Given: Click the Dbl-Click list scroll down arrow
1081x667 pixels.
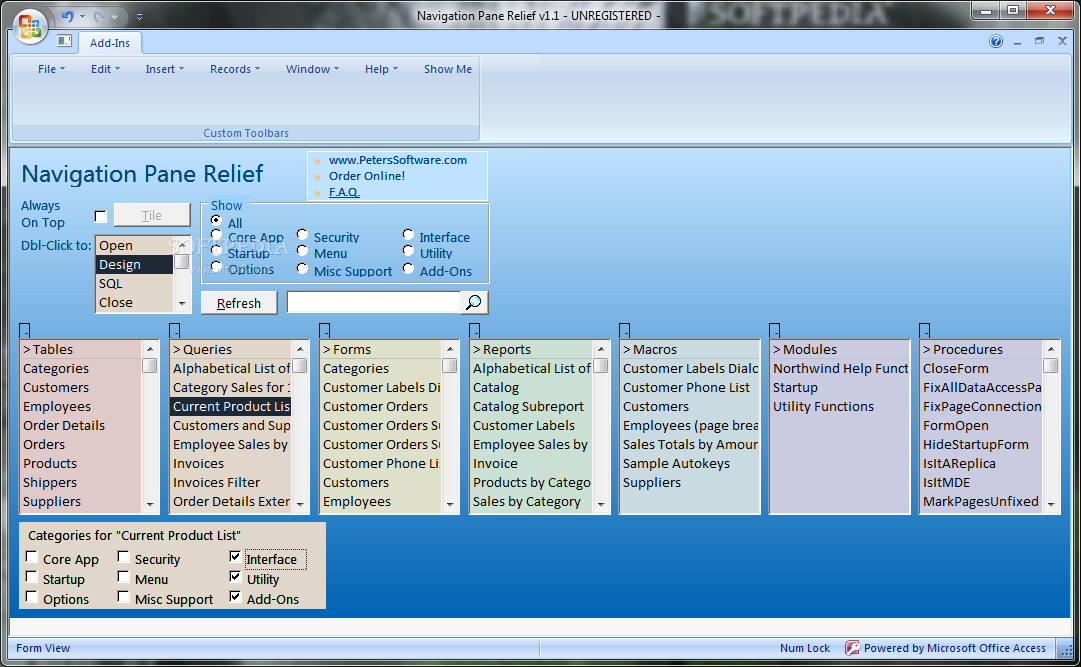Looking at the screenshot, I should [x=182, y=303].
